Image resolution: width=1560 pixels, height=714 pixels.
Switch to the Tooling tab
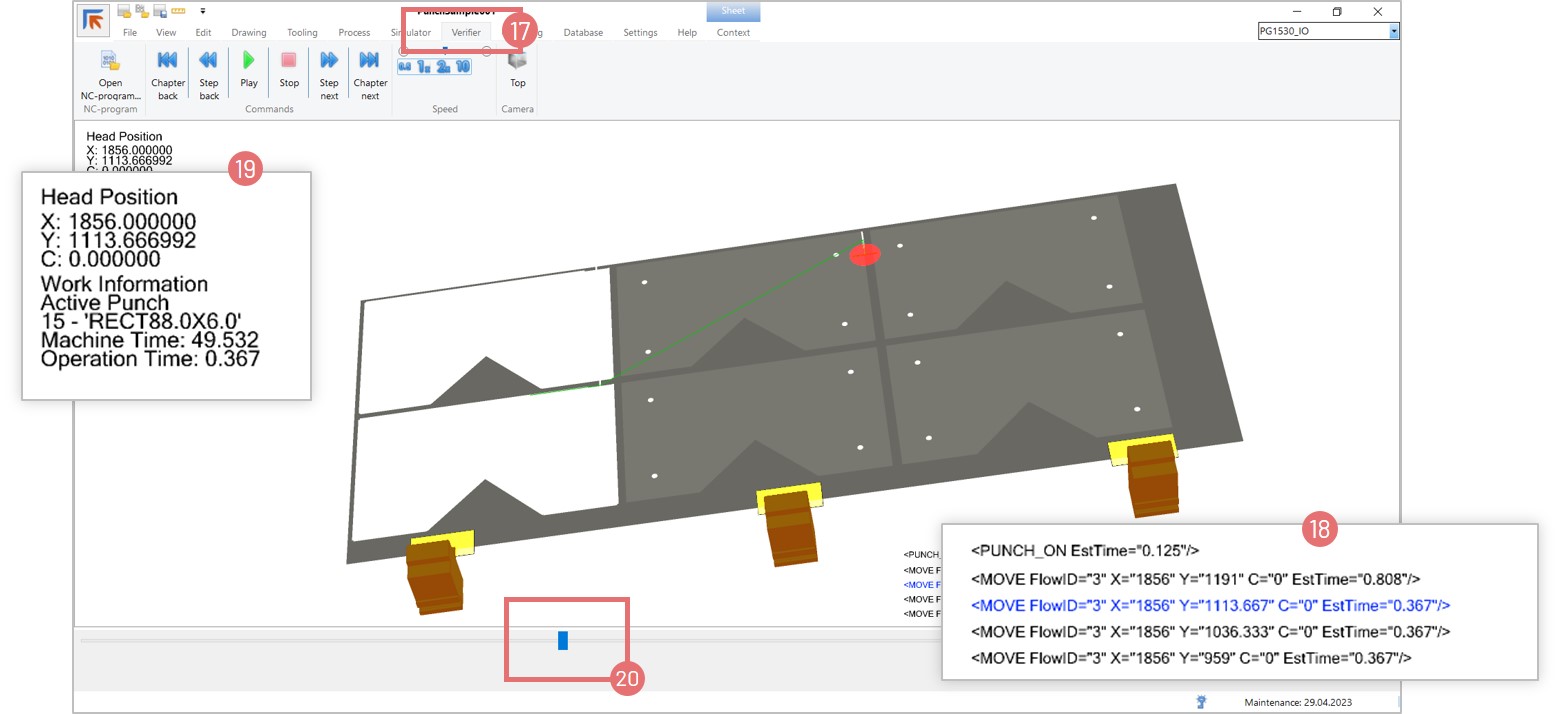coord(302,33)
